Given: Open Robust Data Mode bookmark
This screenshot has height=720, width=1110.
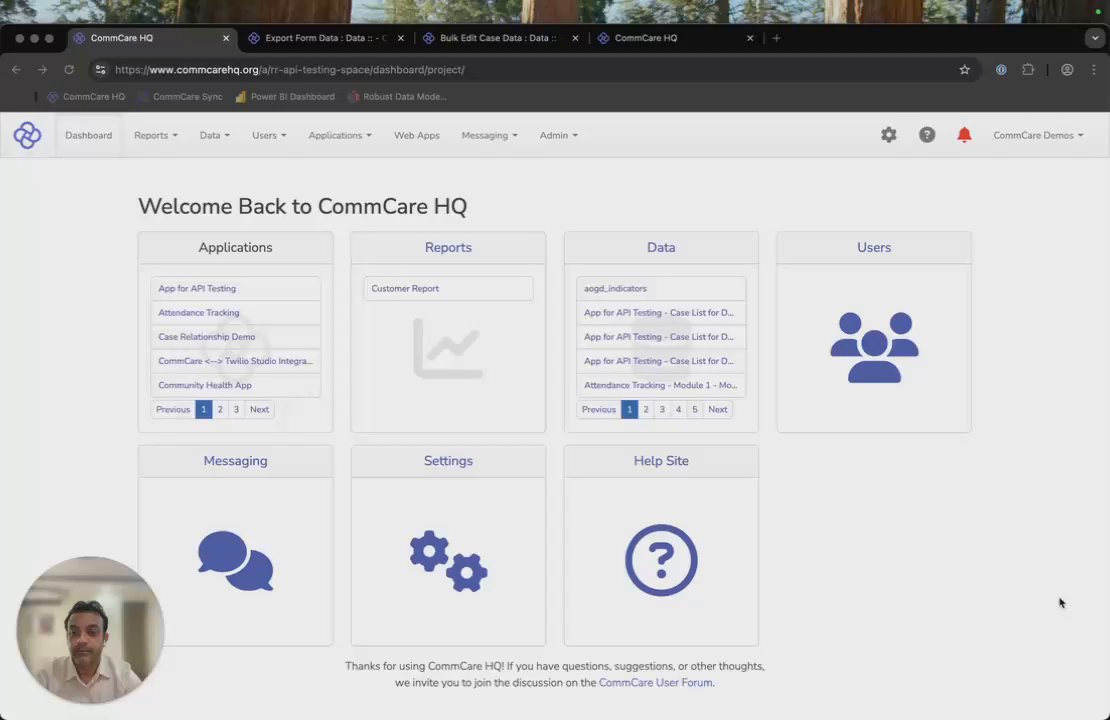Looking at the screenshot, I should [x=397, y=97].
